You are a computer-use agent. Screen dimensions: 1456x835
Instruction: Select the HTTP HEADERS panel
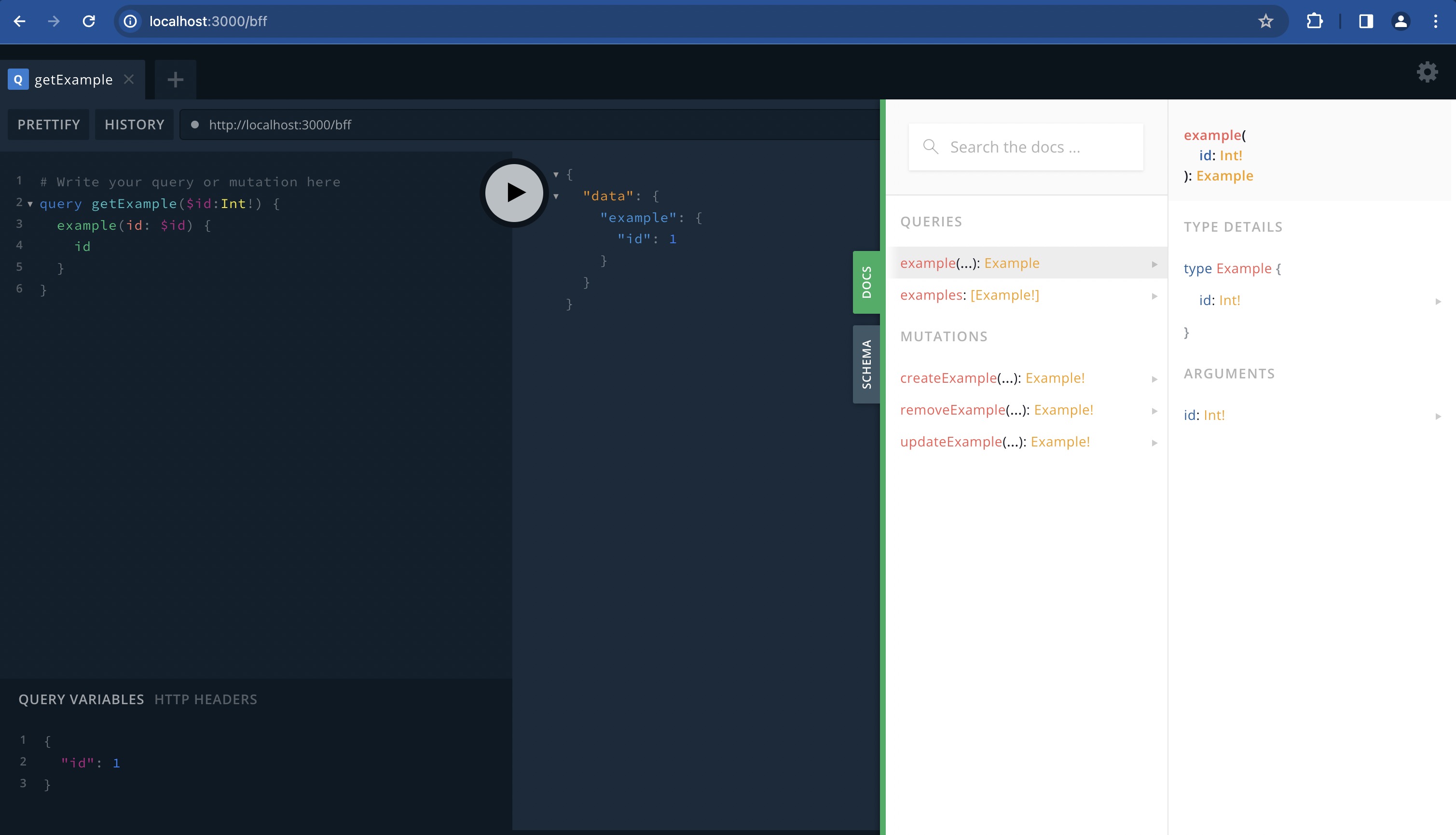[x=206, y=699]
